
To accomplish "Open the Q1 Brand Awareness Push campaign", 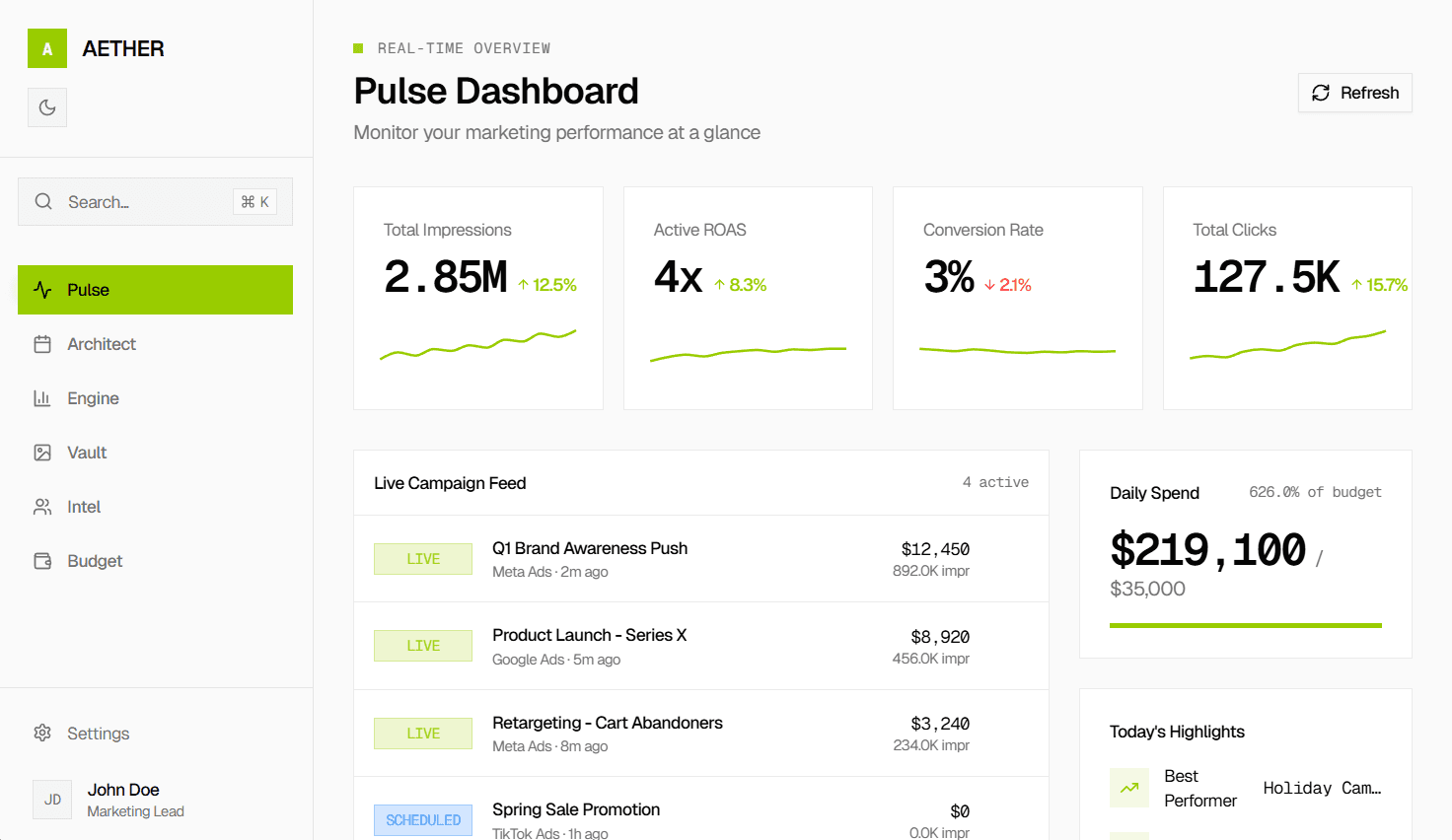I will pos(590,549).
